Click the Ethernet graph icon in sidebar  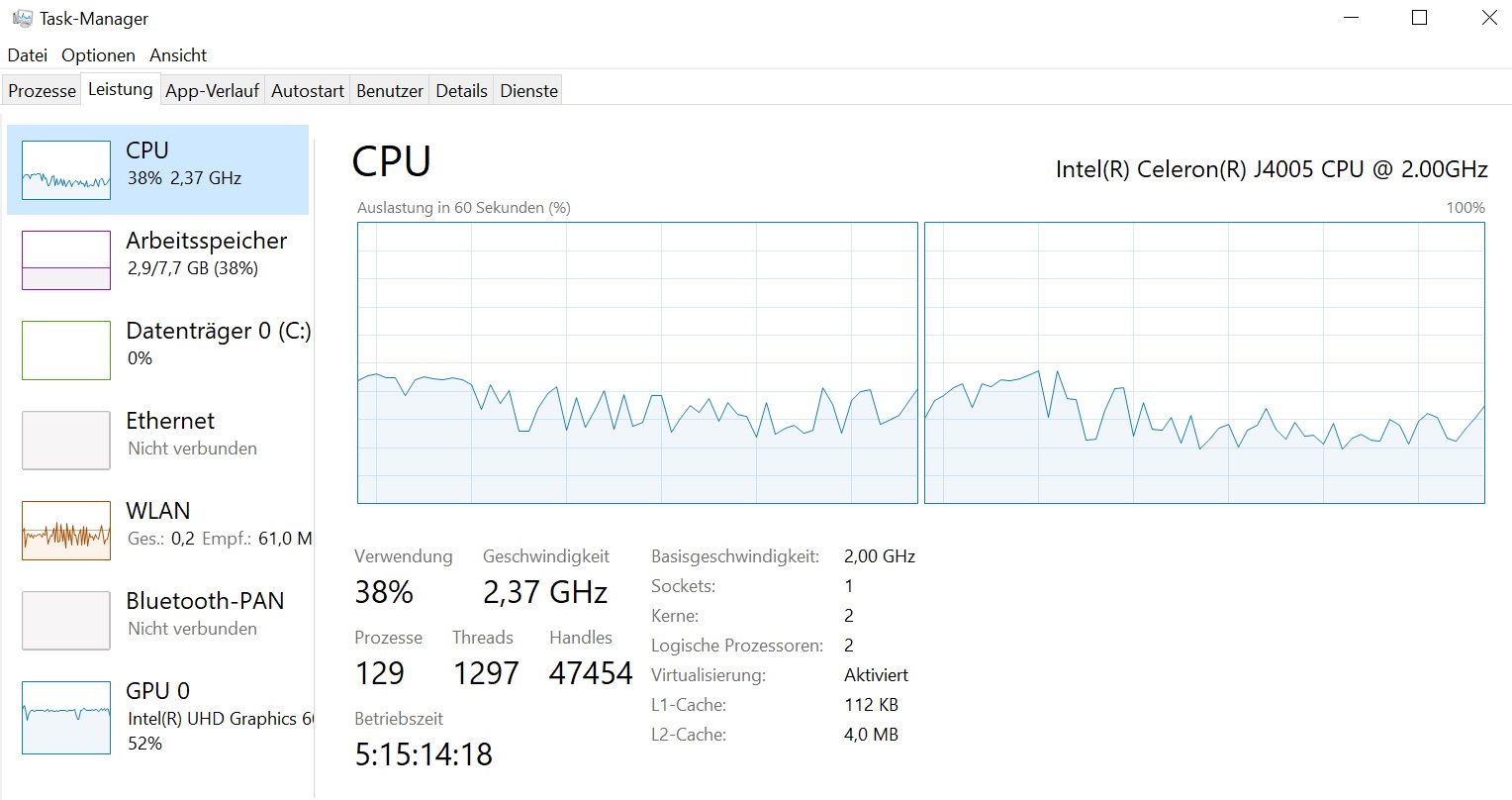66,441
